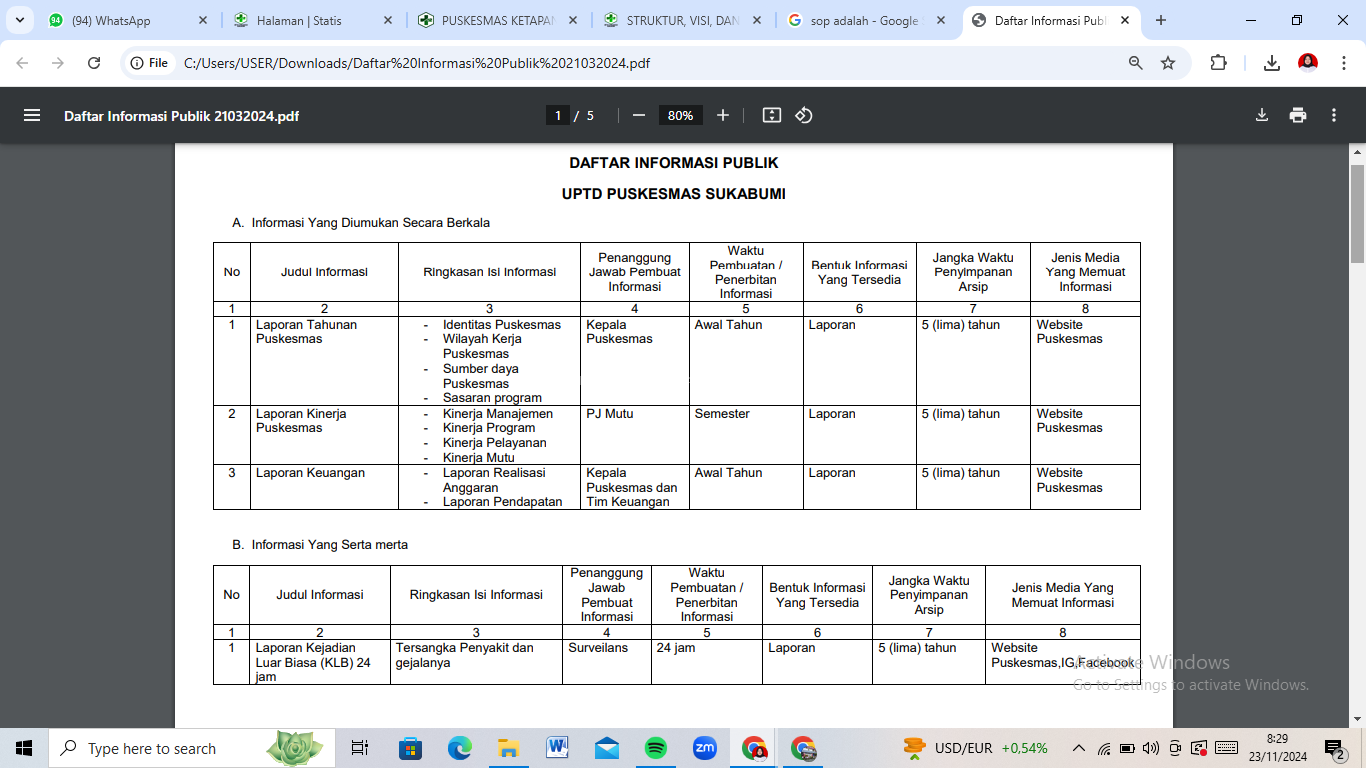Image resolution: width=1366 pixels, height=768 pixels.
Task: Reload the current page
Action: (94, 63)
